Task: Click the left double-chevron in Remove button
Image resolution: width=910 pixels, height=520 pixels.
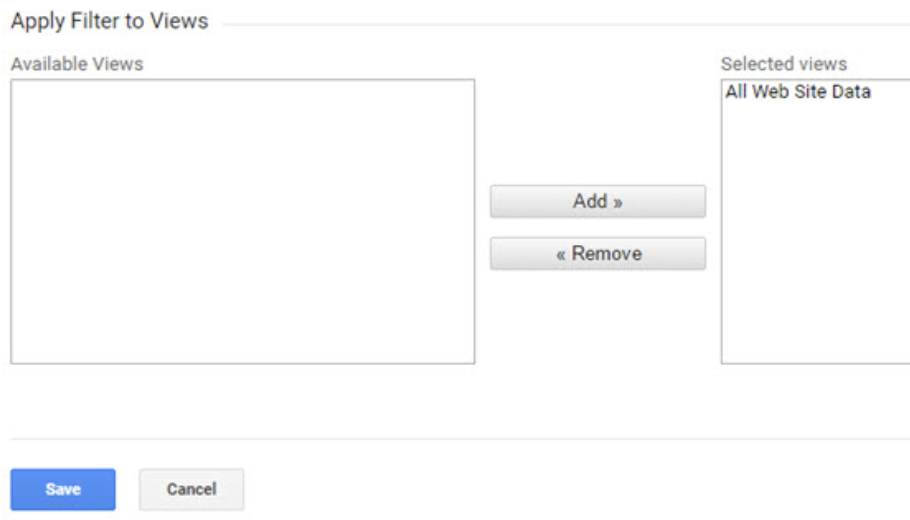Action: coord(561,255)
